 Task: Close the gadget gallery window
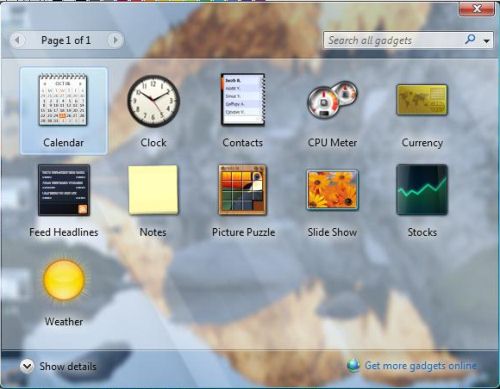click(x=477, y=9)
